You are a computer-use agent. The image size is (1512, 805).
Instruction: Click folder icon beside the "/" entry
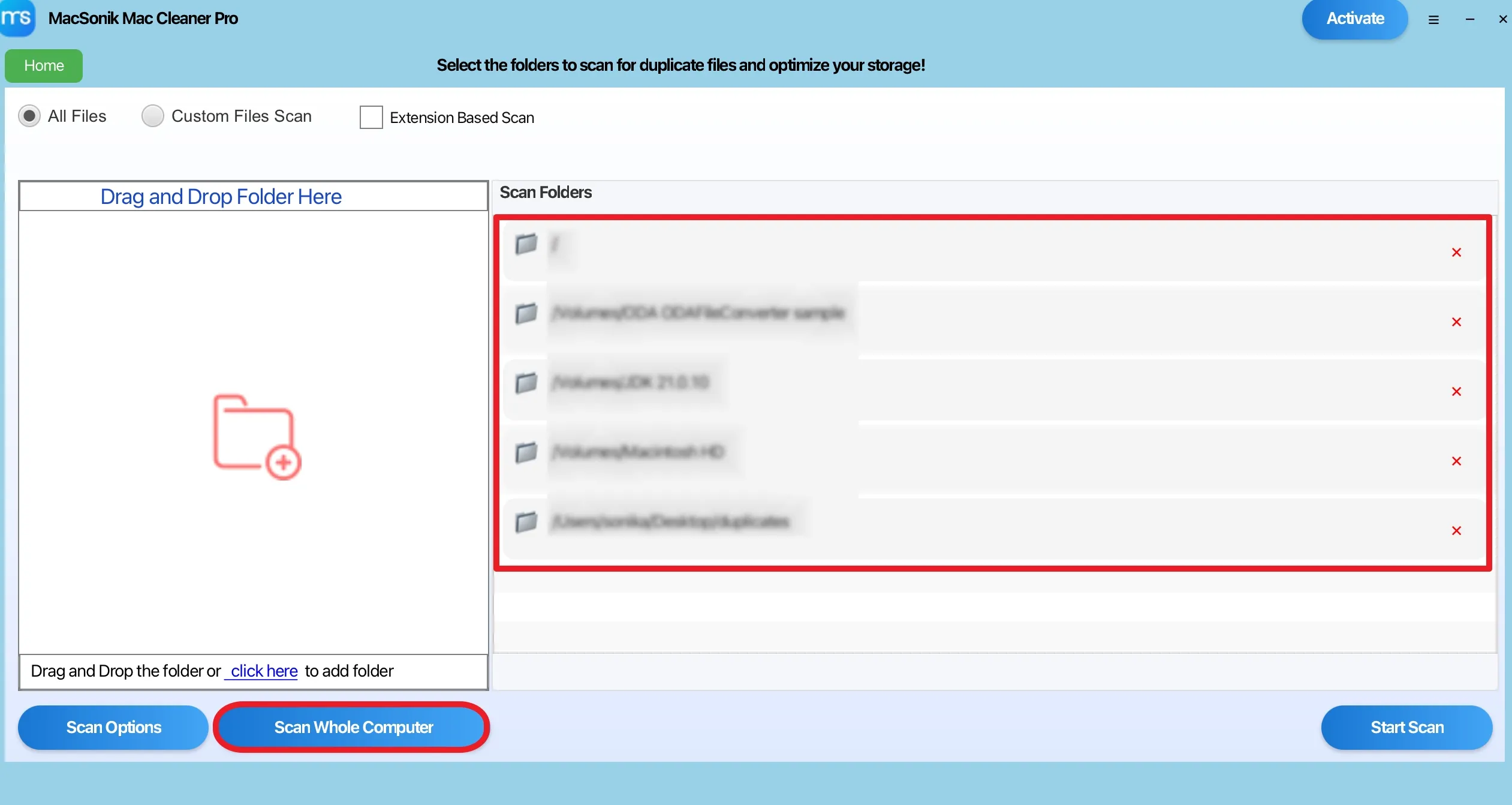click(526, 244)
